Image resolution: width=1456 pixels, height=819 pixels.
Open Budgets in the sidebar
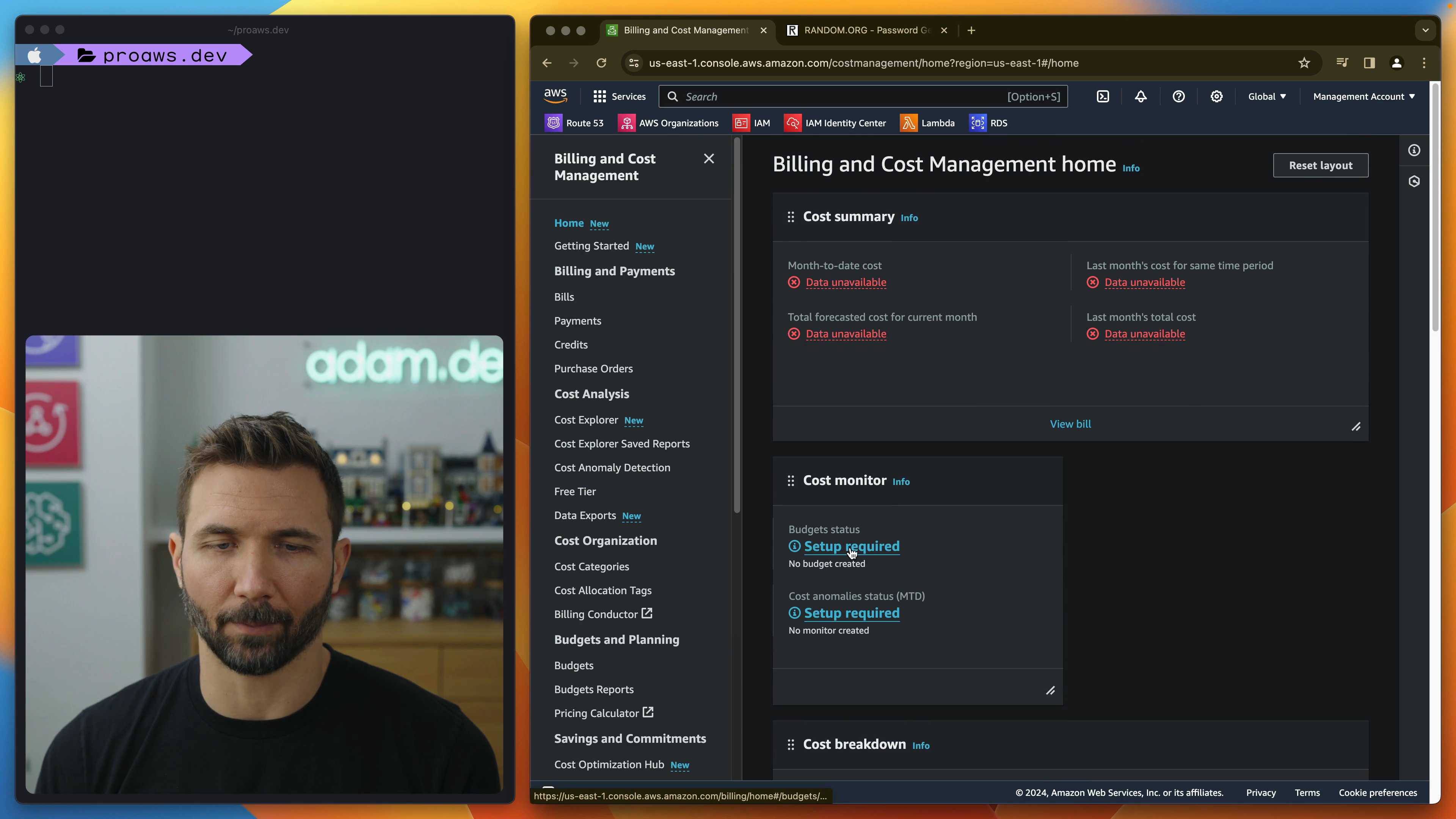[x=574, y=666]
